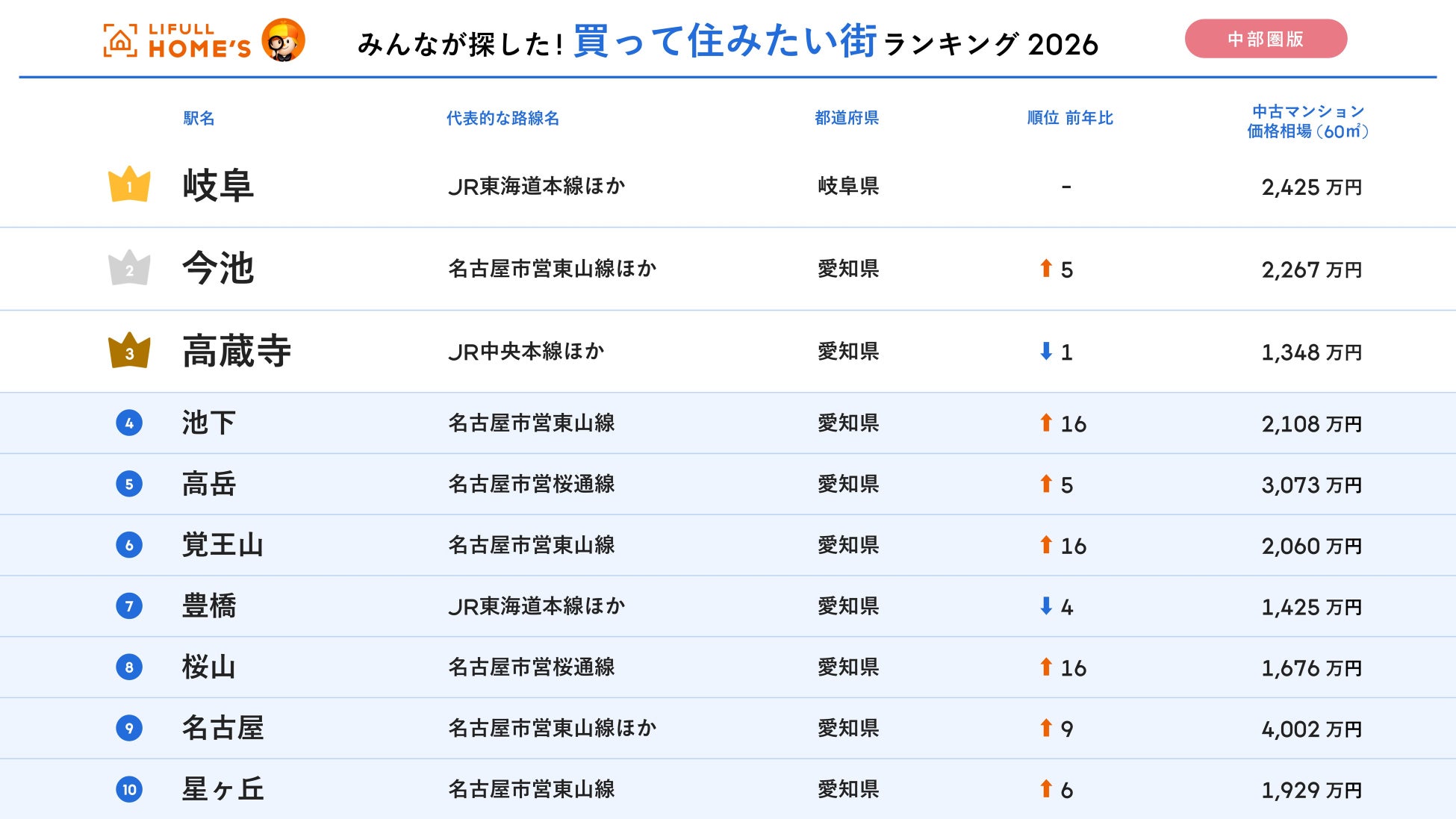
Task: Click the orange up arrow in 名古屋 row
Action: click(x=1046, y=727)
